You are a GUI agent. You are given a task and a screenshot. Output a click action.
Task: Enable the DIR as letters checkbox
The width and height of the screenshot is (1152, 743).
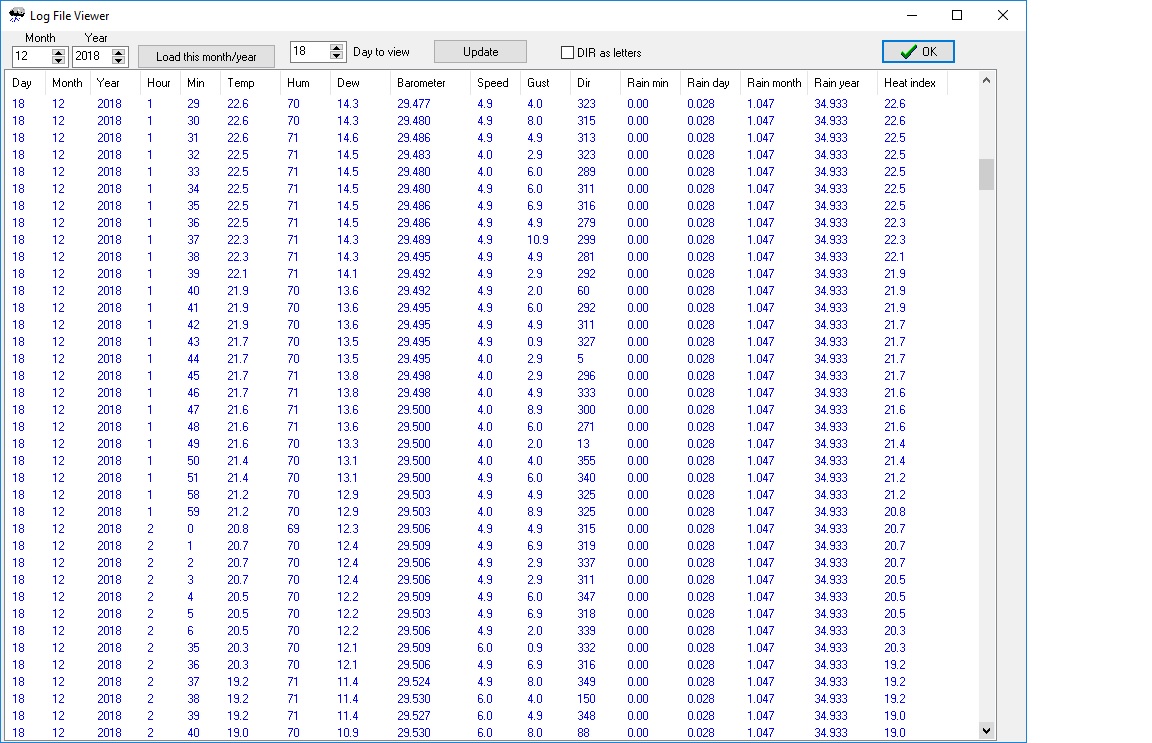(568, 52)
